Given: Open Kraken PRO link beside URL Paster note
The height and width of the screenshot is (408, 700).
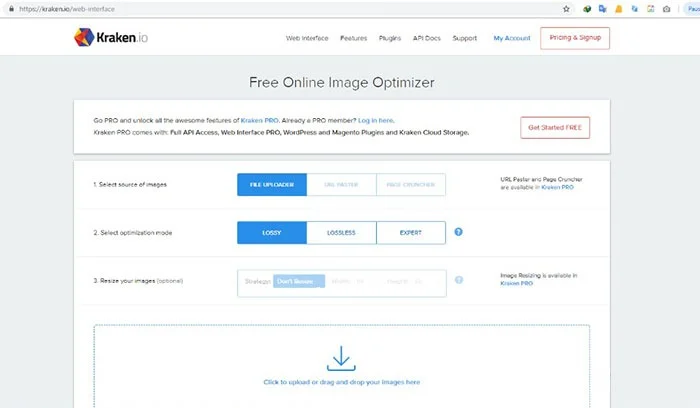Looking at the screenshot, I should (x=558, y=187).
